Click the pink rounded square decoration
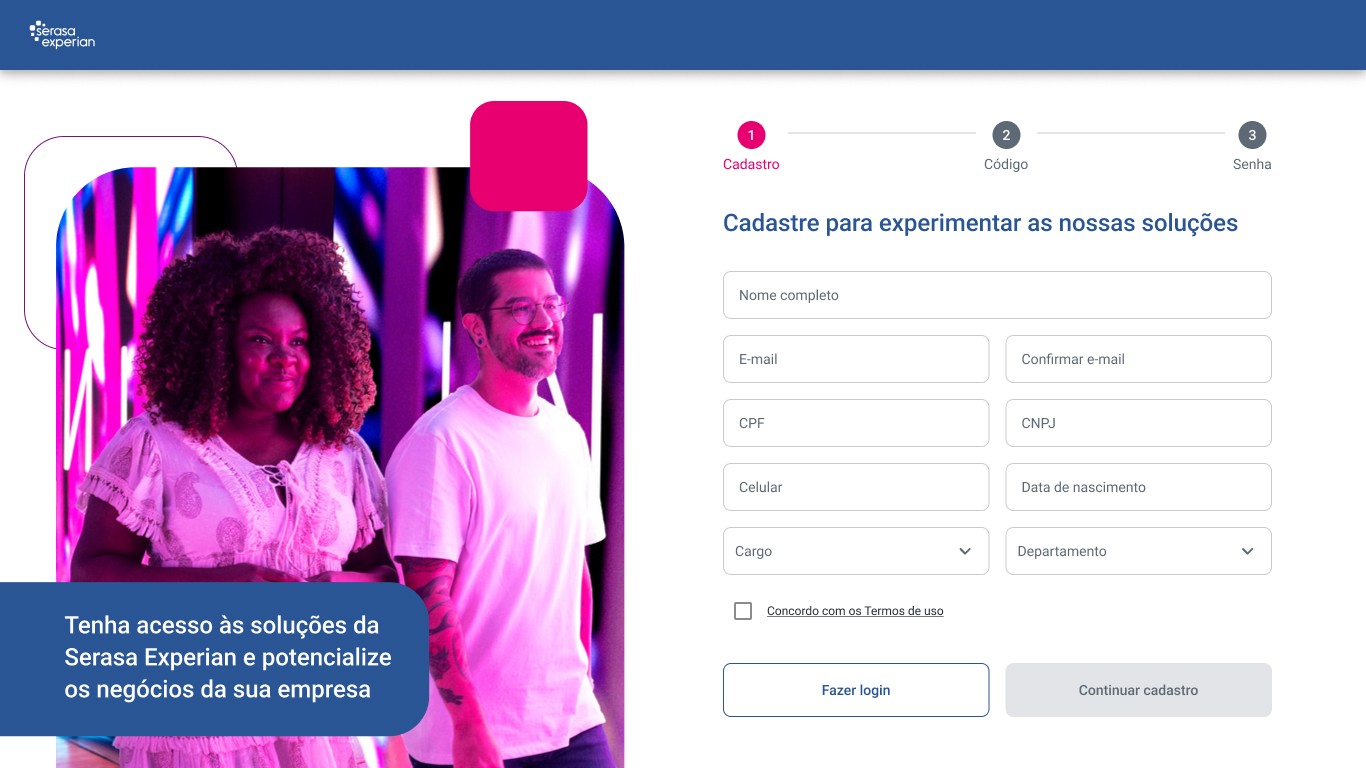The image size is (1366, 768). coord(528,156)
